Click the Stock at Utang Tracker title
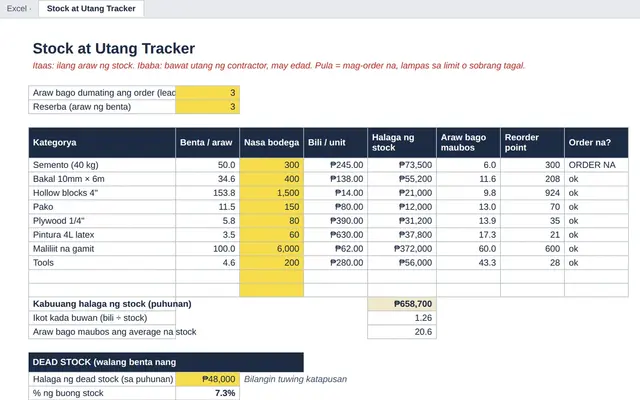The width and height of the screenshot is (640, 400). tap(114, 48)
